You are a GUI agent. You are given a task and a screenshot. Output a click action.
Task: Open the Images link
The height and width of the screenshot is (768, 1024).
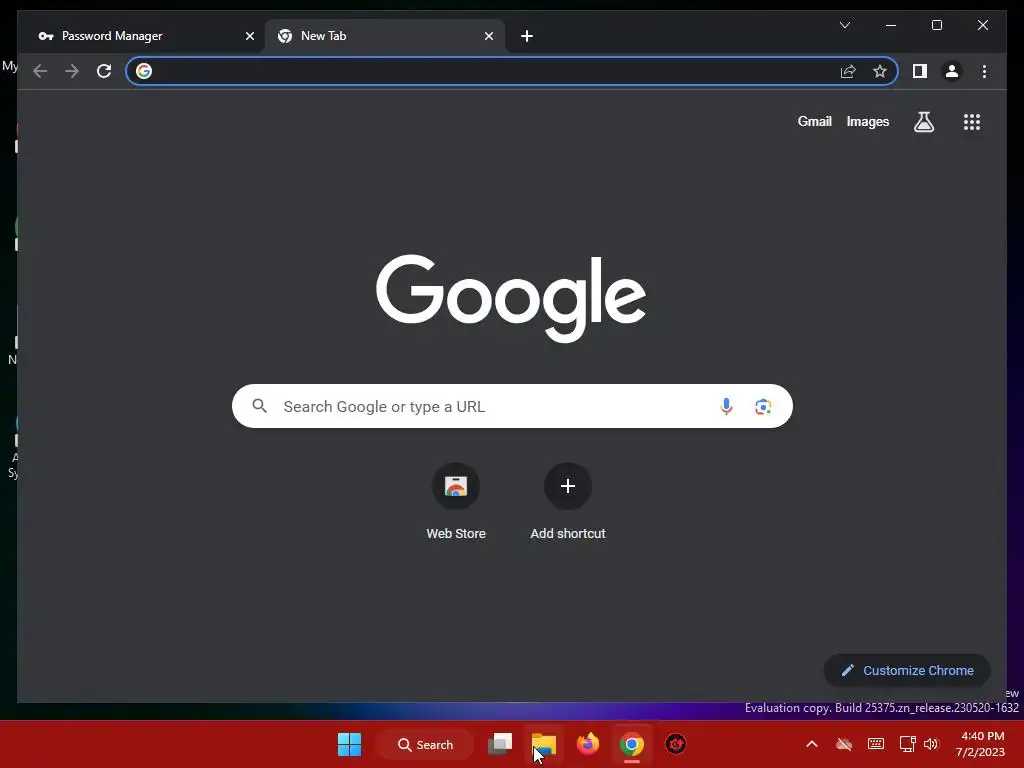point(867,121)
